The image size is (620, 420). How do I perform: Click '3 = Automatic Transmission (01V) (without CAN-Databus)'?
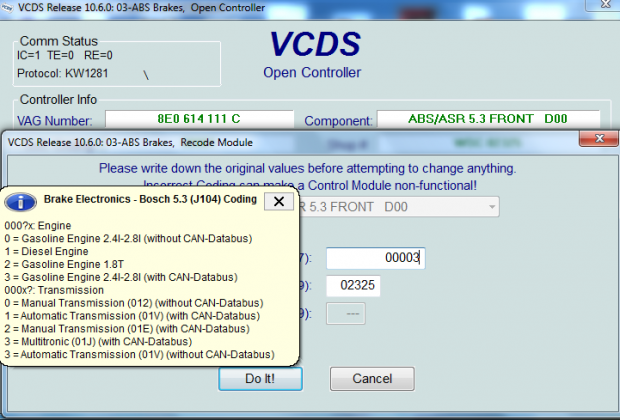click(139, 354)
